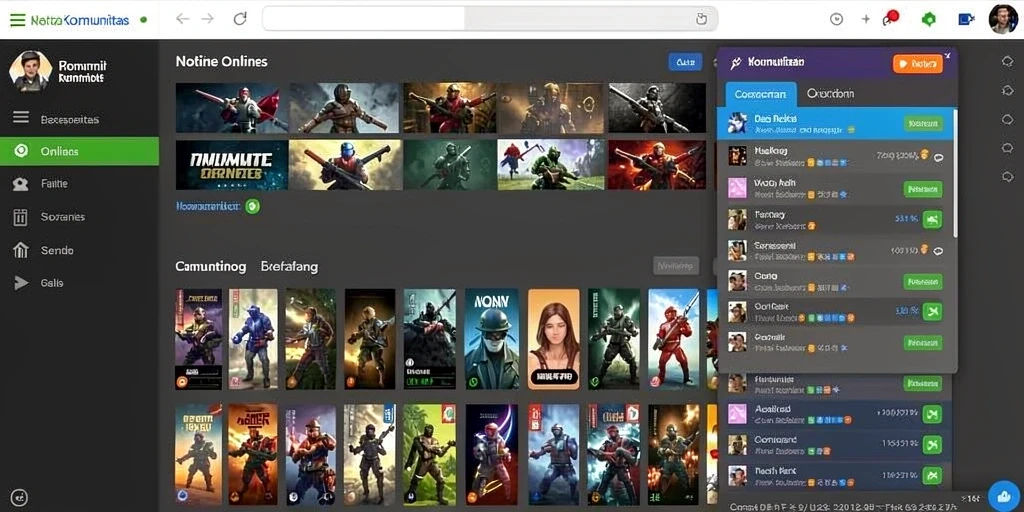Click the orange play button in Komunitas header
This screenshot has width=1024, height=512.
(x=918, y=63)
